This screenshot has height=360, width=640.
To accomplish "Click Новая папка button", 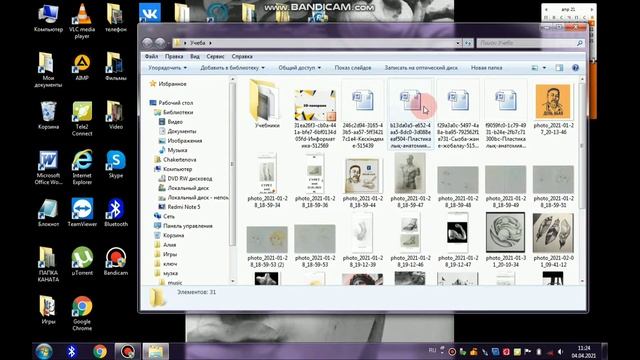I will [486, 68].
